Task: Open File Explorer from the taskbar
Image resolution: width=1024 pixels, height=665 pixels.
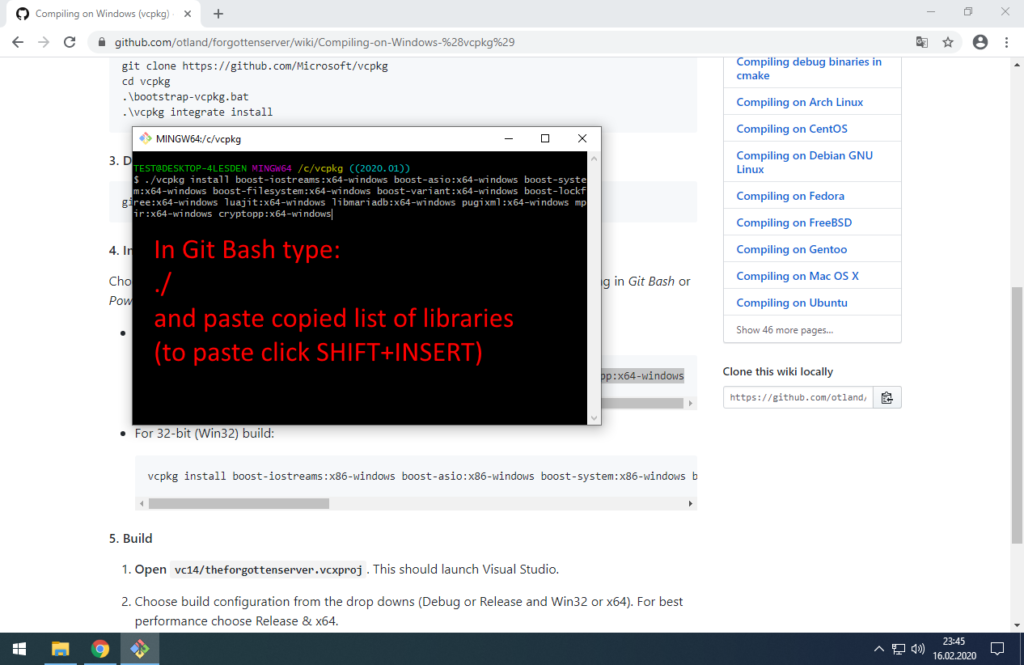Action: pos(60,649)
